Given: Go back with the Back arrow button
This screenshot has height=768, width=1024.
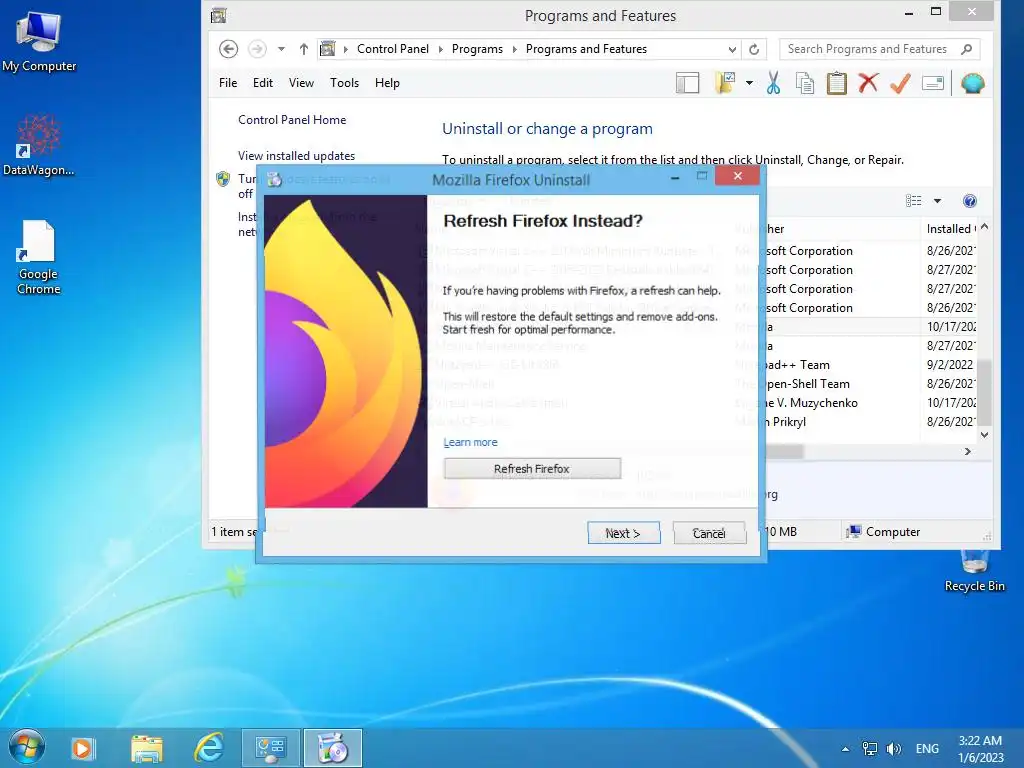Looking at the screenshot, I should [x=229, y=49].
